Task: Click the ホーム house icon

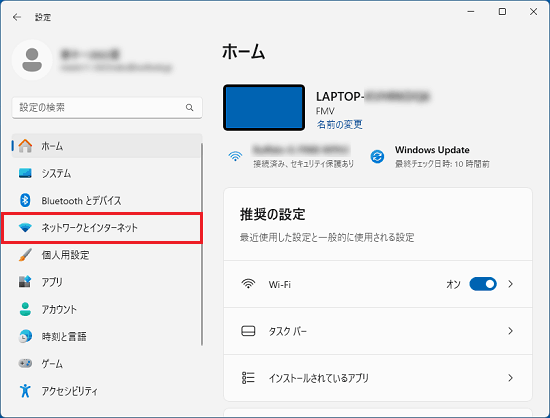Action: click(x=25, y=146)
